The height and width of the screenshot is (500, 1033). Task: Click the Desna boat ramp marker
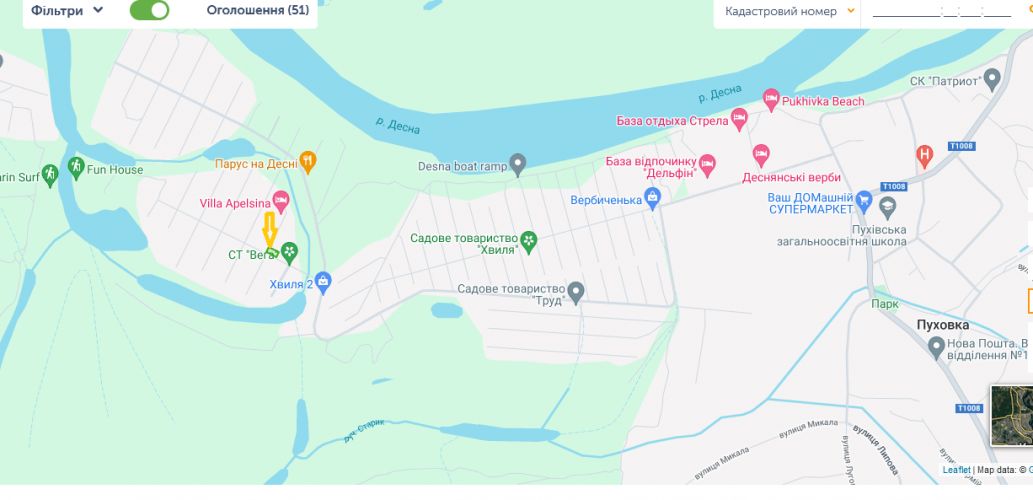(x=518, y=165)
